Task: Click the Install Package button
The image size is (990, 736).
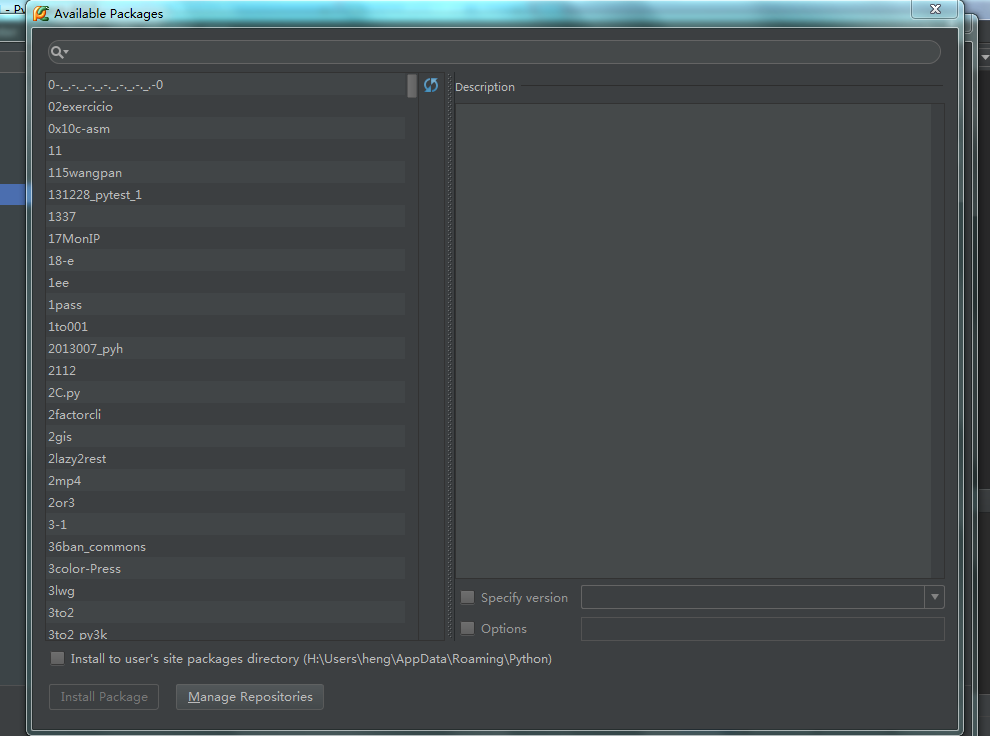Action: [x=104, y=697]
